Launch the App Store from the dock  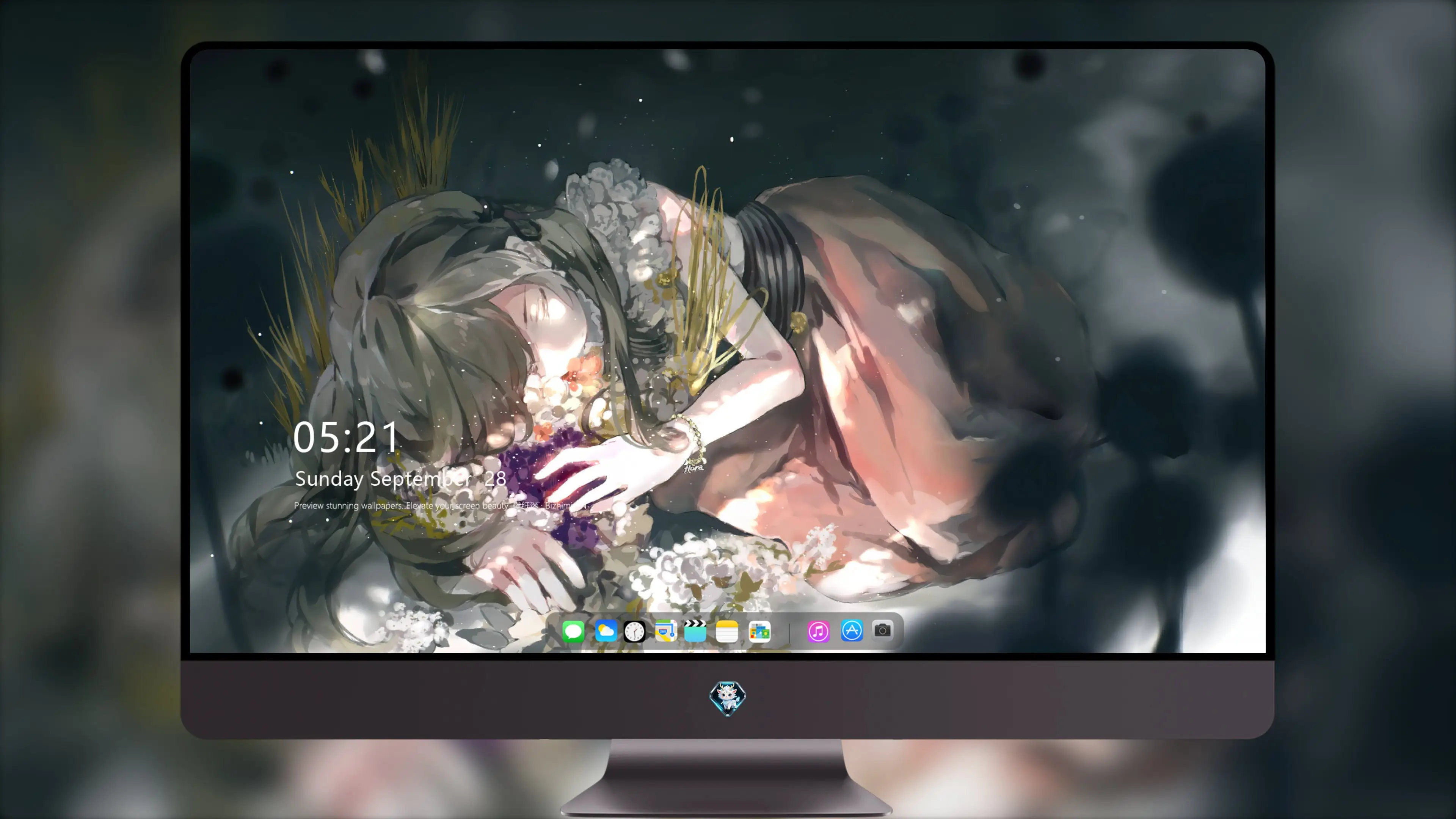click(852, 630)
